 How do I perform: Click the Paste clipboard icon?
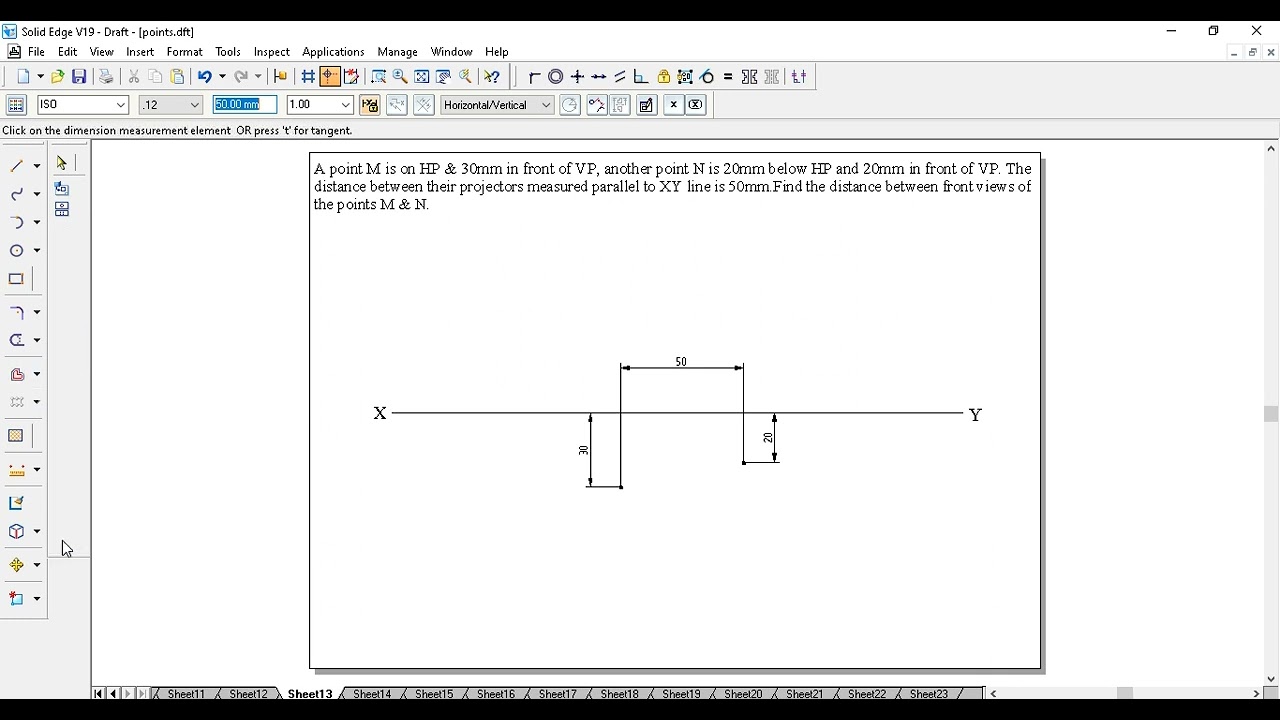pos(178,77)
